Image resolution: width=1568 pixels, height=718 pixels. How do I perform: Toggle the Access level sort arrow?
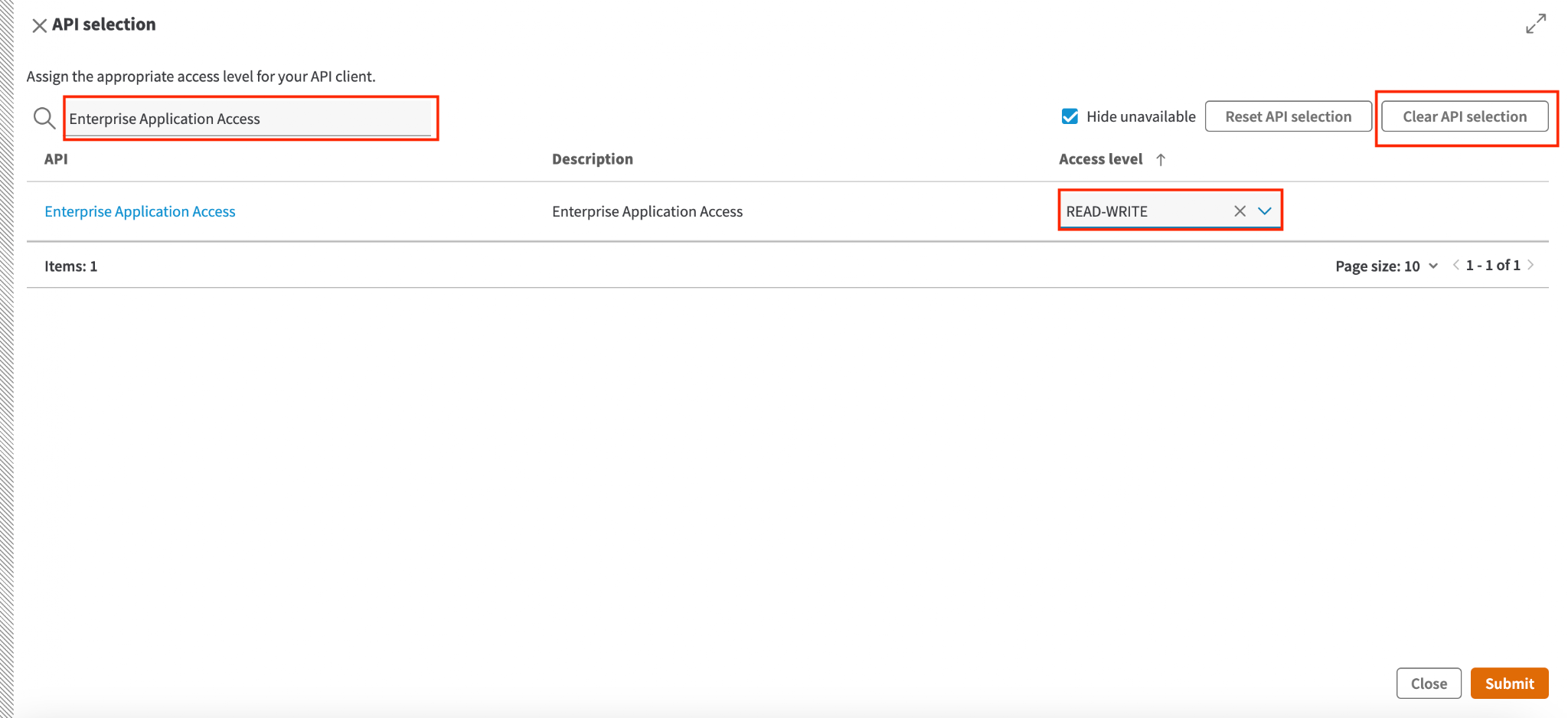[x=1161, y=159]
